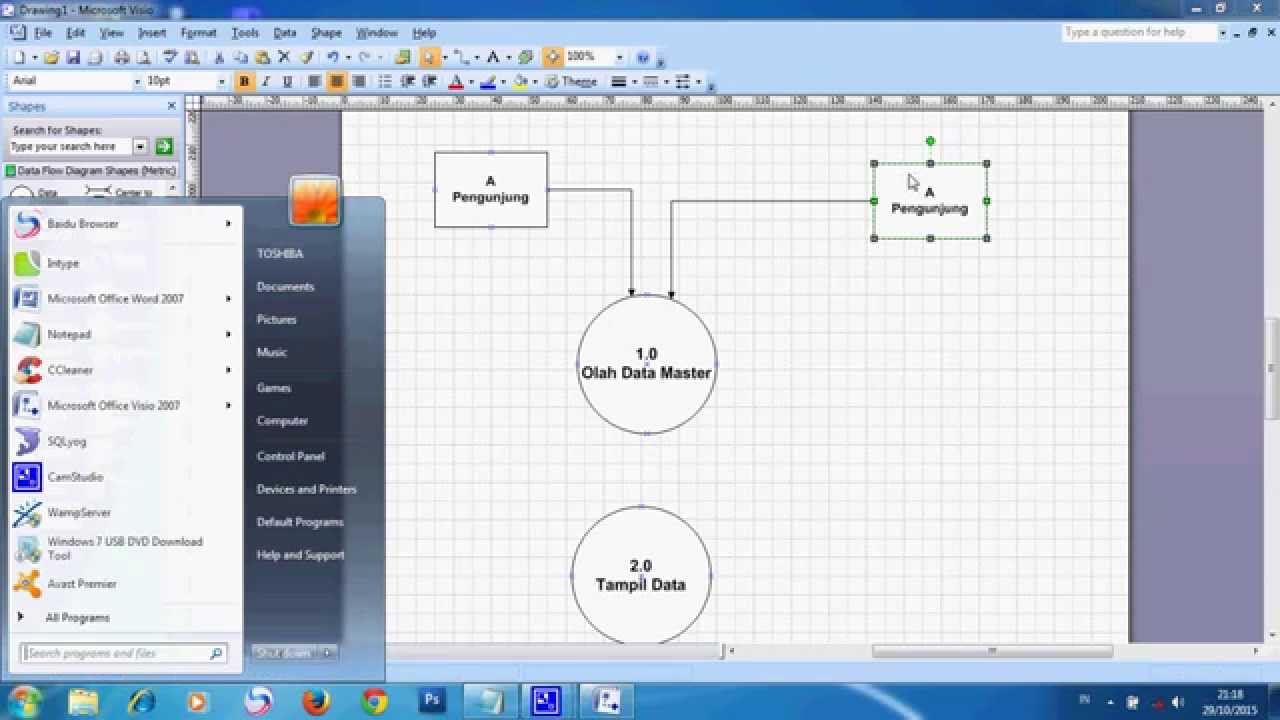Open Firefox from the taskbar
The height and width of the screenshot is (720, 1280).
(x=317, y=701)
